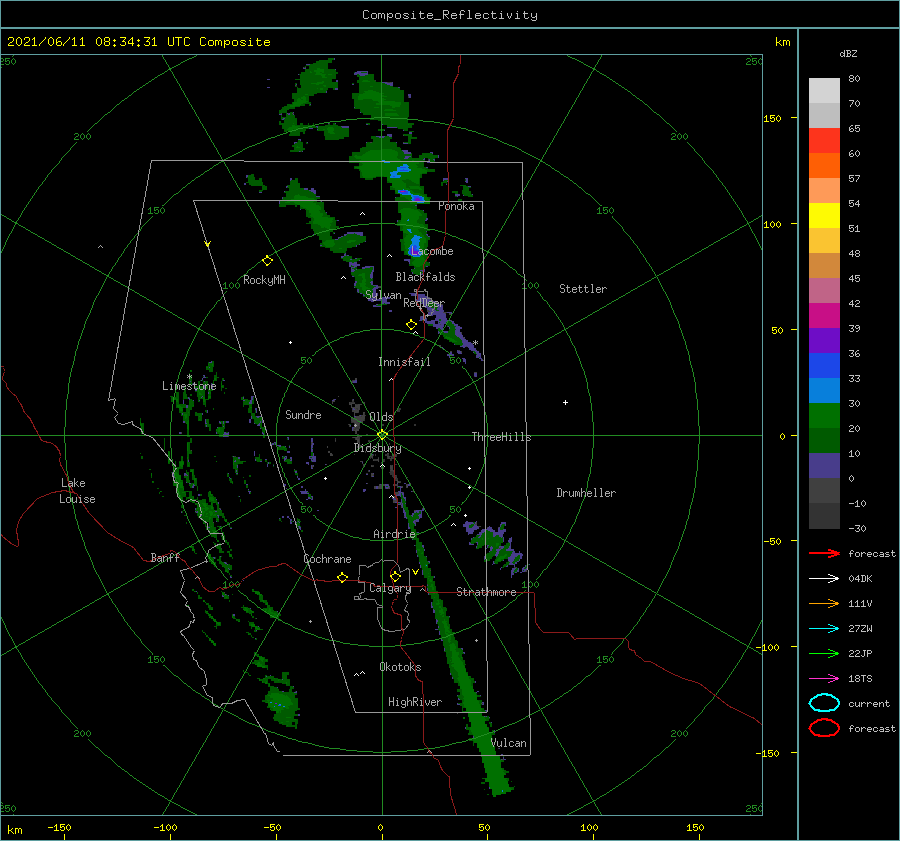900x841 pixels.
Task: Select the light gray 80 dBZ swatch
Action: coord(824,90)
